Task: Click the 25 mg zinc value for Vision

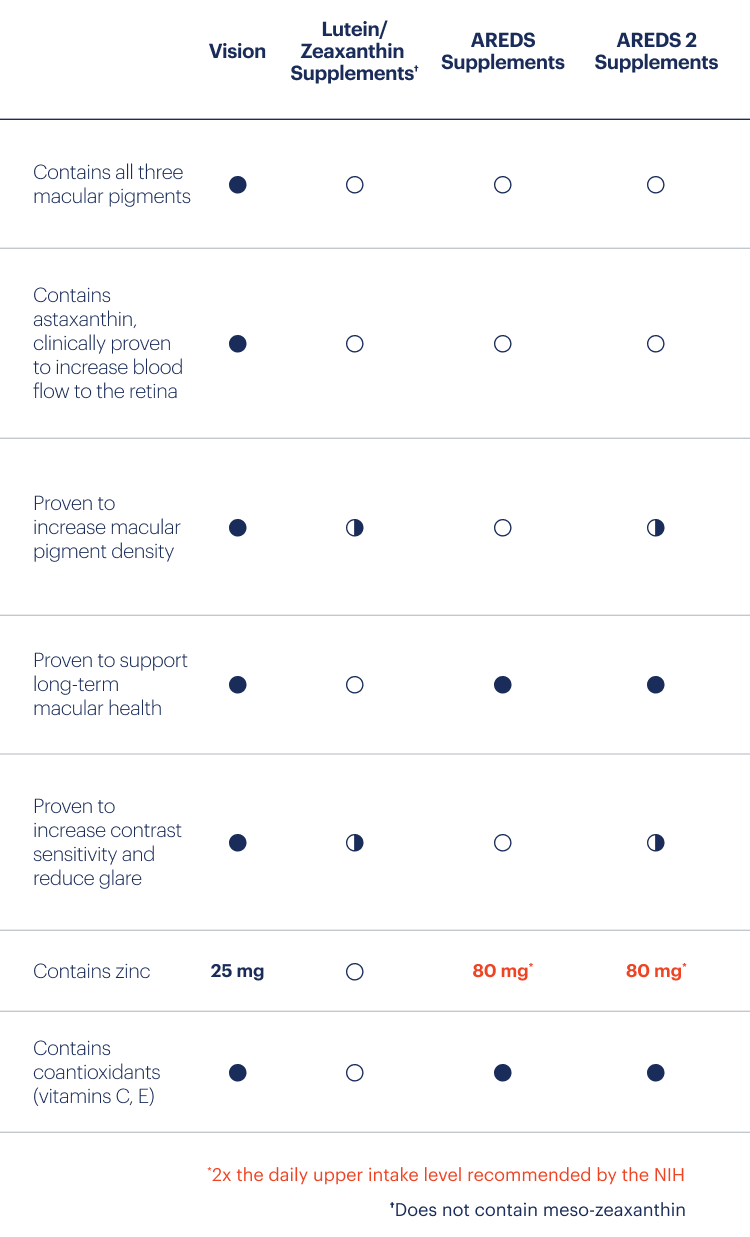Action: [238, 971]
